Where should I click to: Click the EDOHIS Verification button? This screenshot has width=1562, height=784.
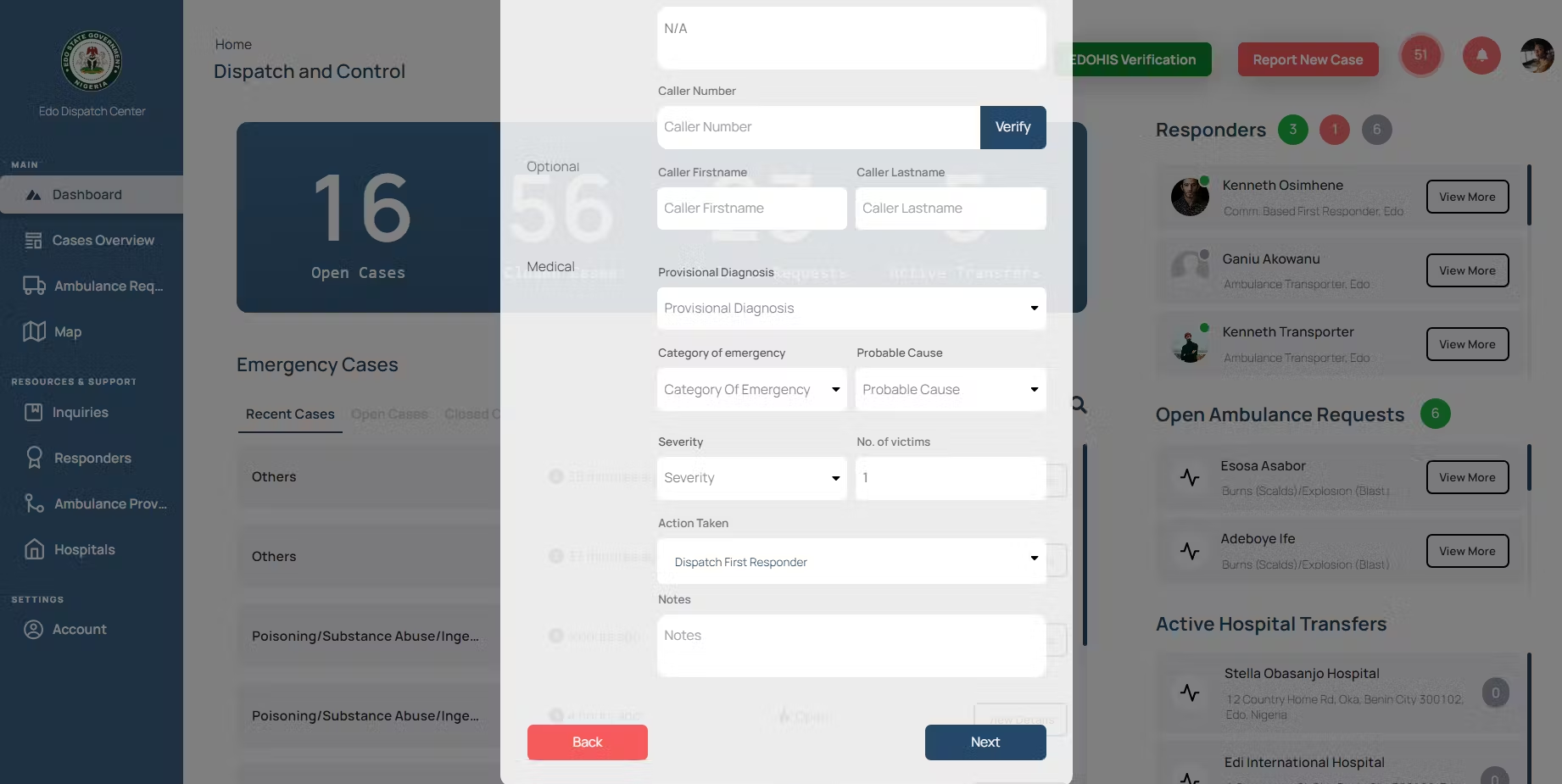point(1134,59)
